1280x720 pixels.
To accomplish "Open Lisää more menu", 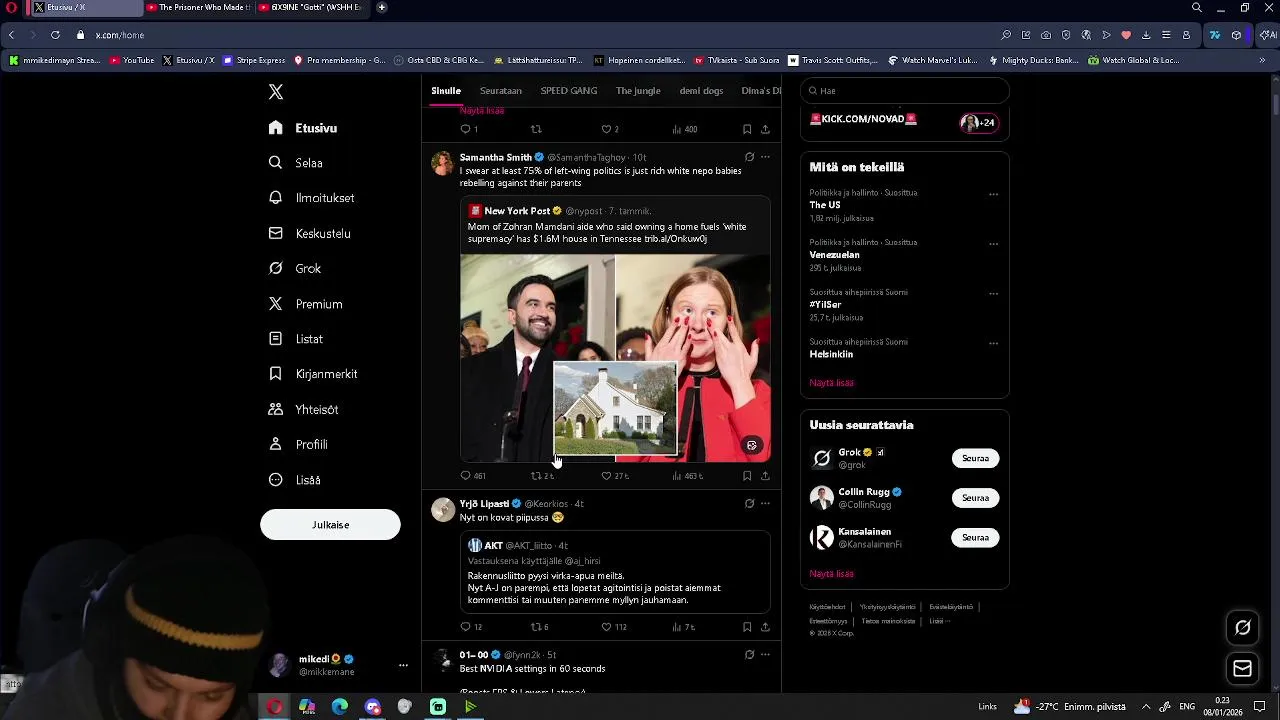I will click(295, 480).
